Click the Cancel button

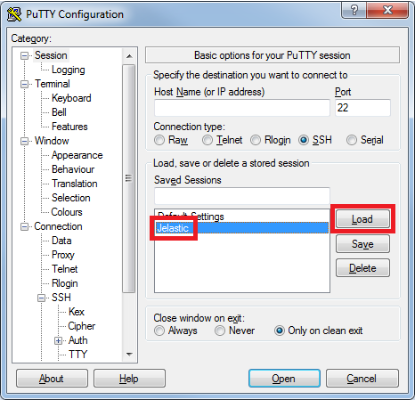click(x=362, y=379)
